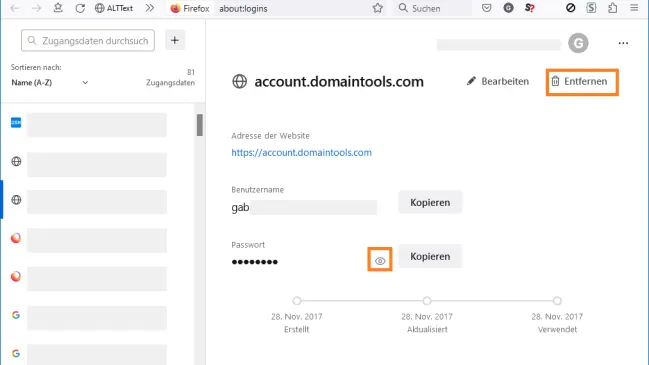
Task: Open the ALTText bookmark
Action: [x=114, y=8]
